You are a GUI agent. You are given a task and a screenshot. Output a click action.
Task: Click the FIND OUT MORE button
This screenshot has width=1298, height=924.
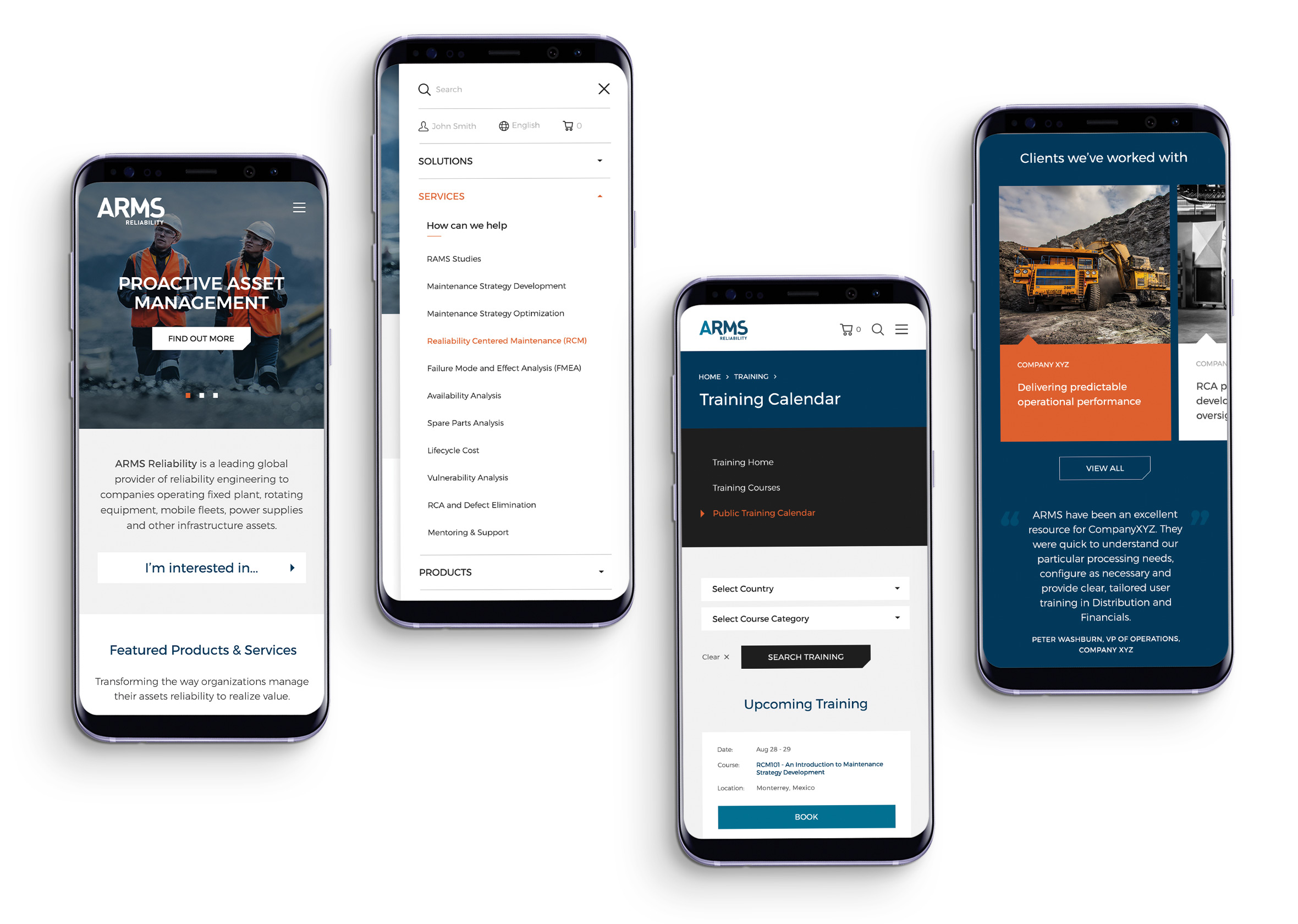200,338
